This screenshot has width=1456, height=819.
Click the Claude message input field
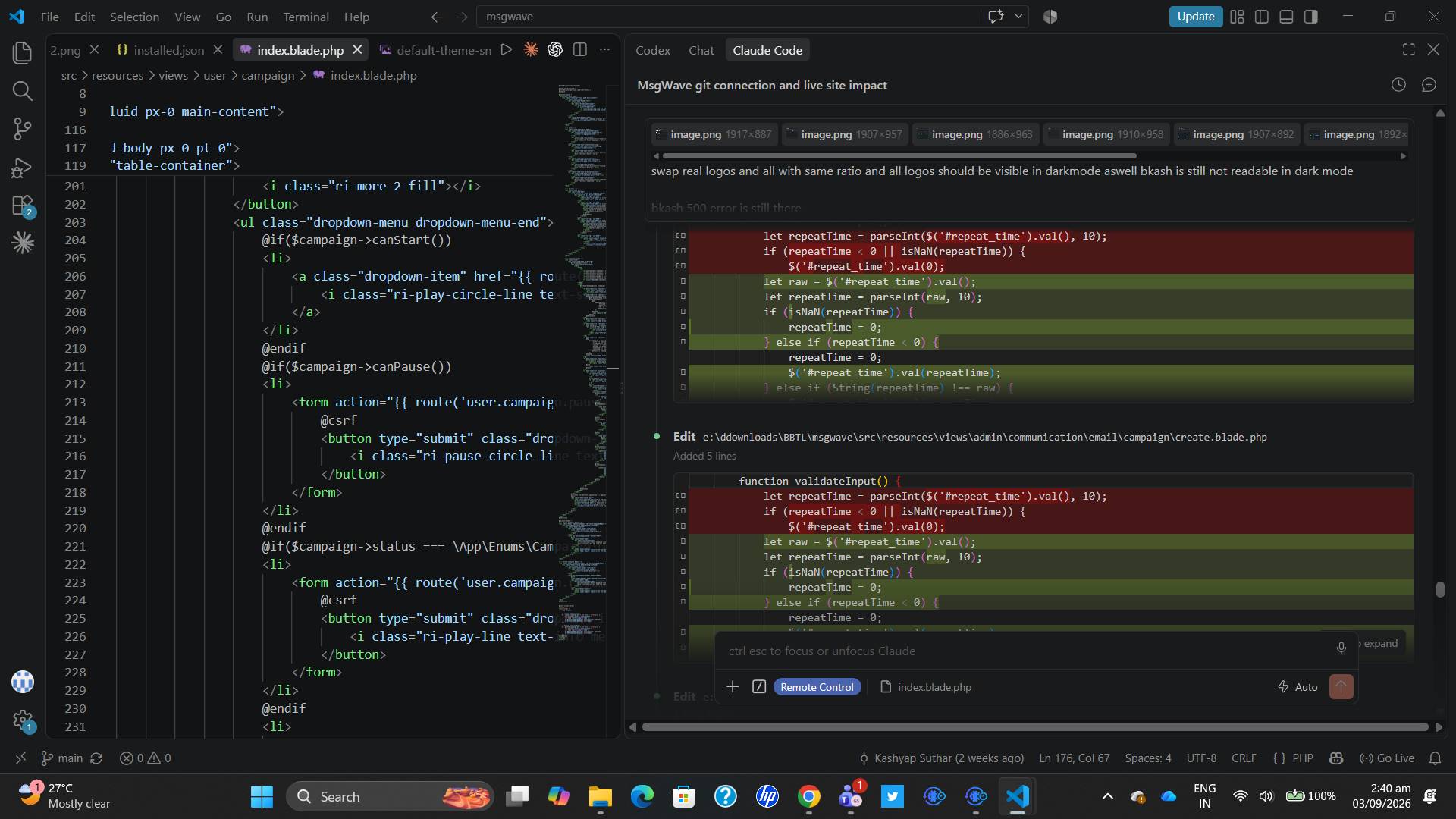click(1024, 651)
